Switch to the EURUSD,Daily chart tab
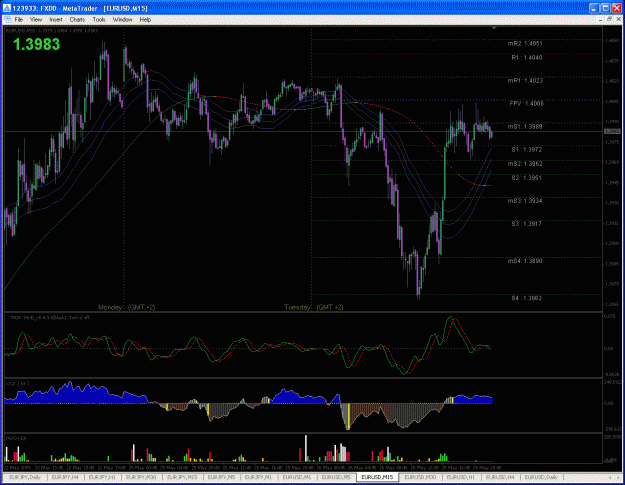This screenshot has width=625, height=485. [541, 477]
